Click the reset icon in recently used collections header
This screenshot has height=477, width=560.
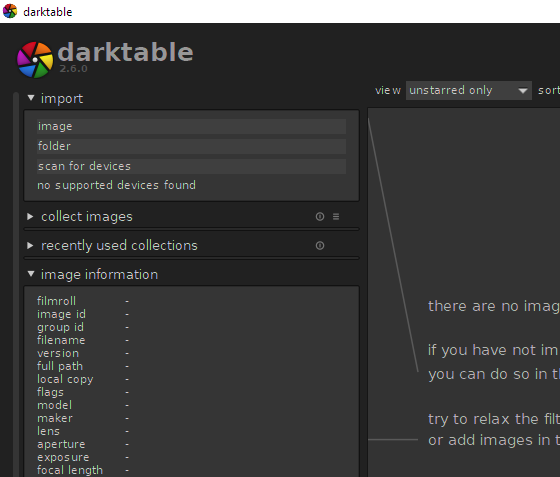pos(320,245)
